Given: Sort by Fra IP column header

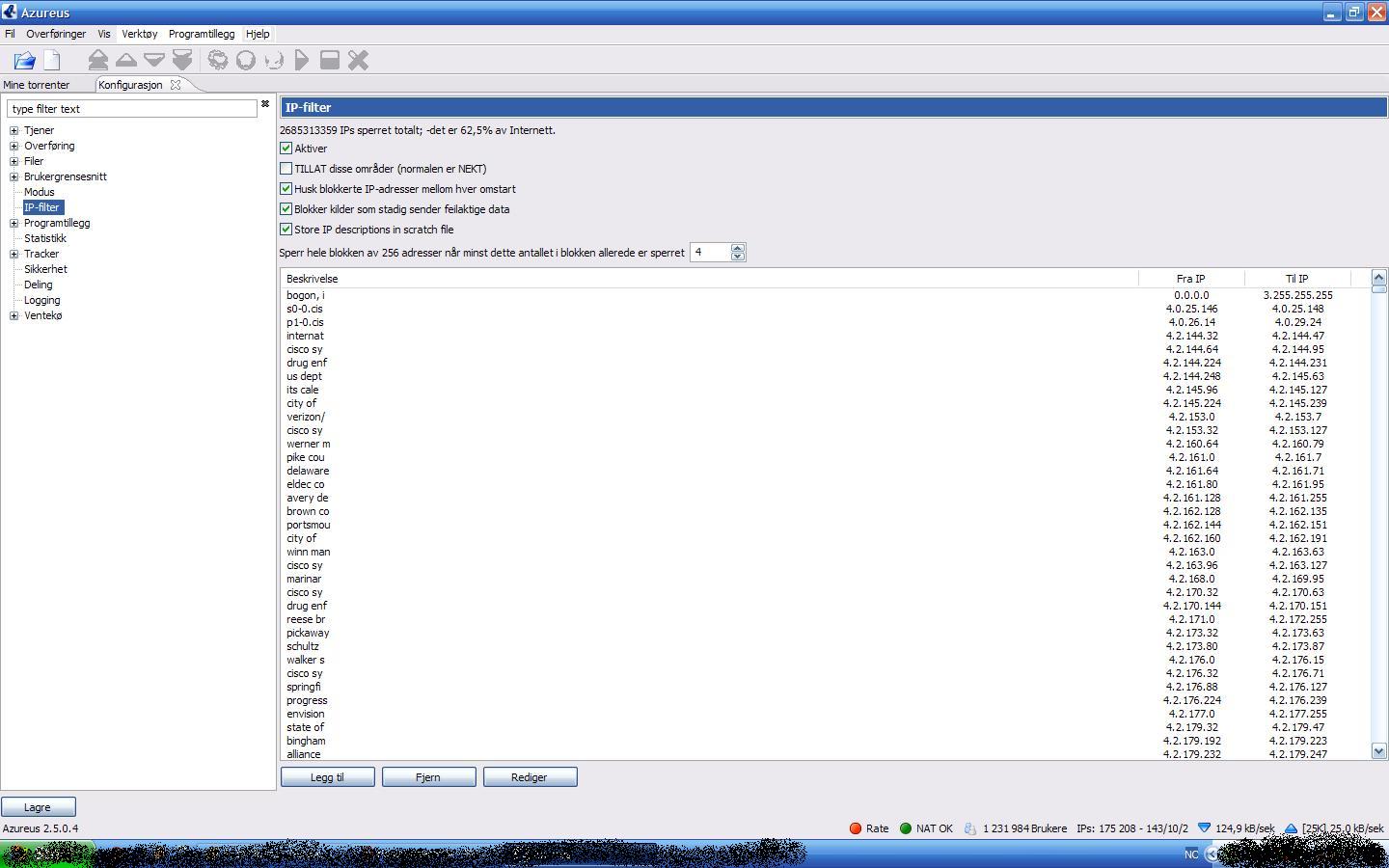Looking at the screenshot, I should [x=1191, y=279].
